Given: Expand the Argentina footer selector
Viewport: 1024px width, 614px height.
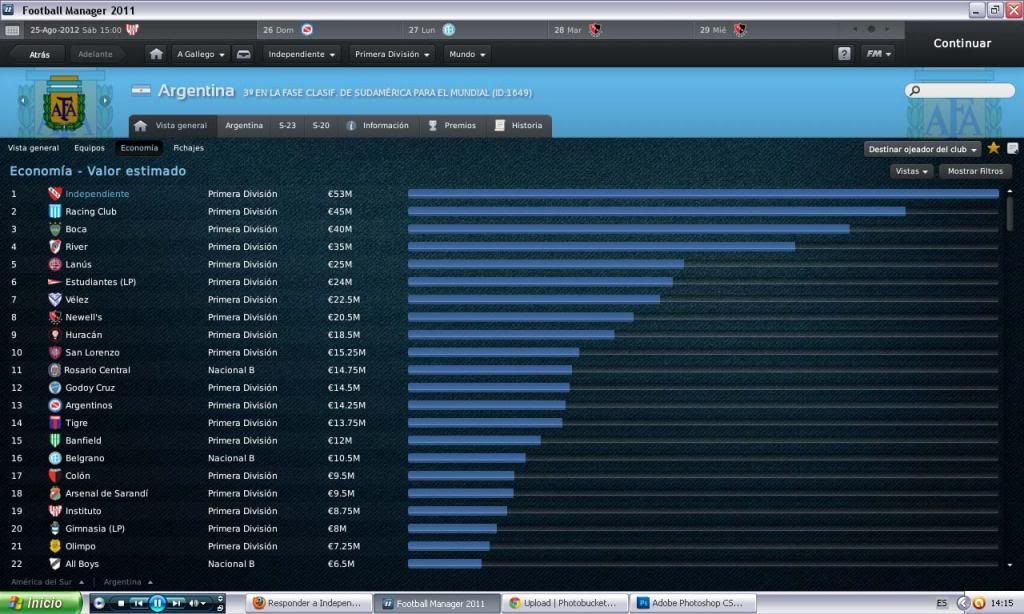Looking at the screenshot, I should 128,582.
